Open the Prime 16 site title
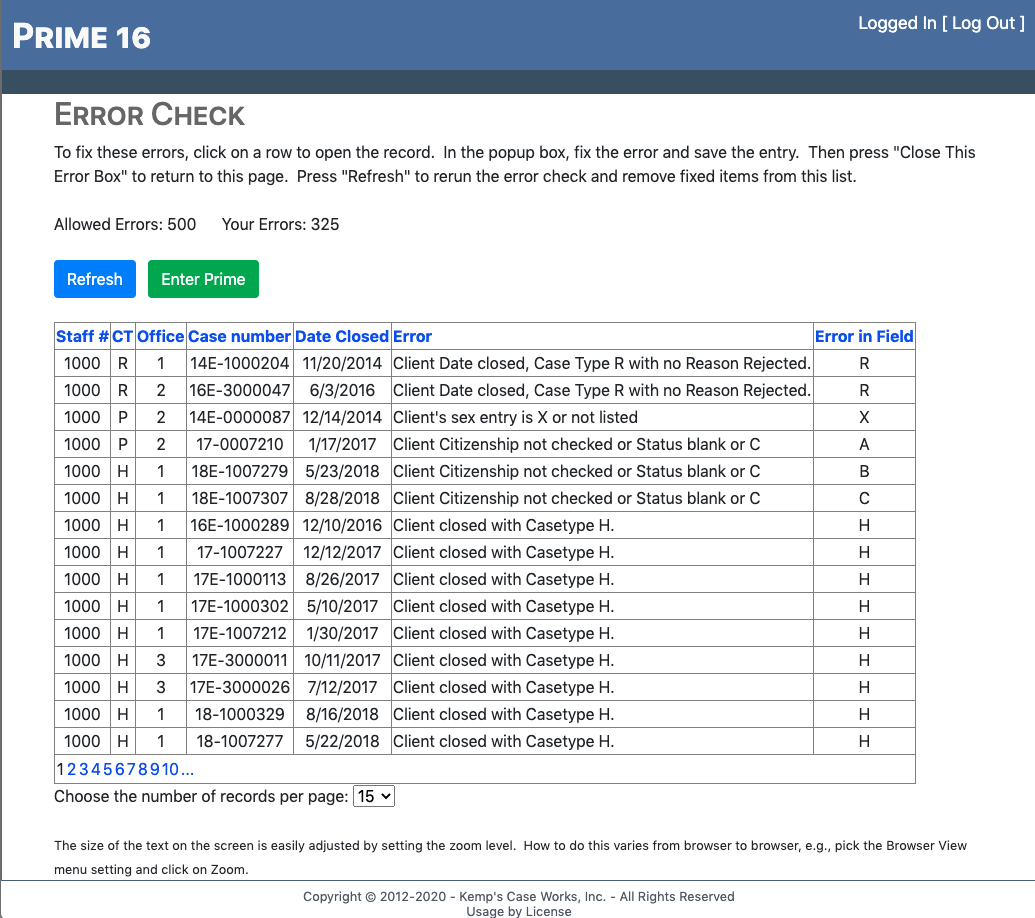Screen dimensions: 1035x918 click(81, 37)
